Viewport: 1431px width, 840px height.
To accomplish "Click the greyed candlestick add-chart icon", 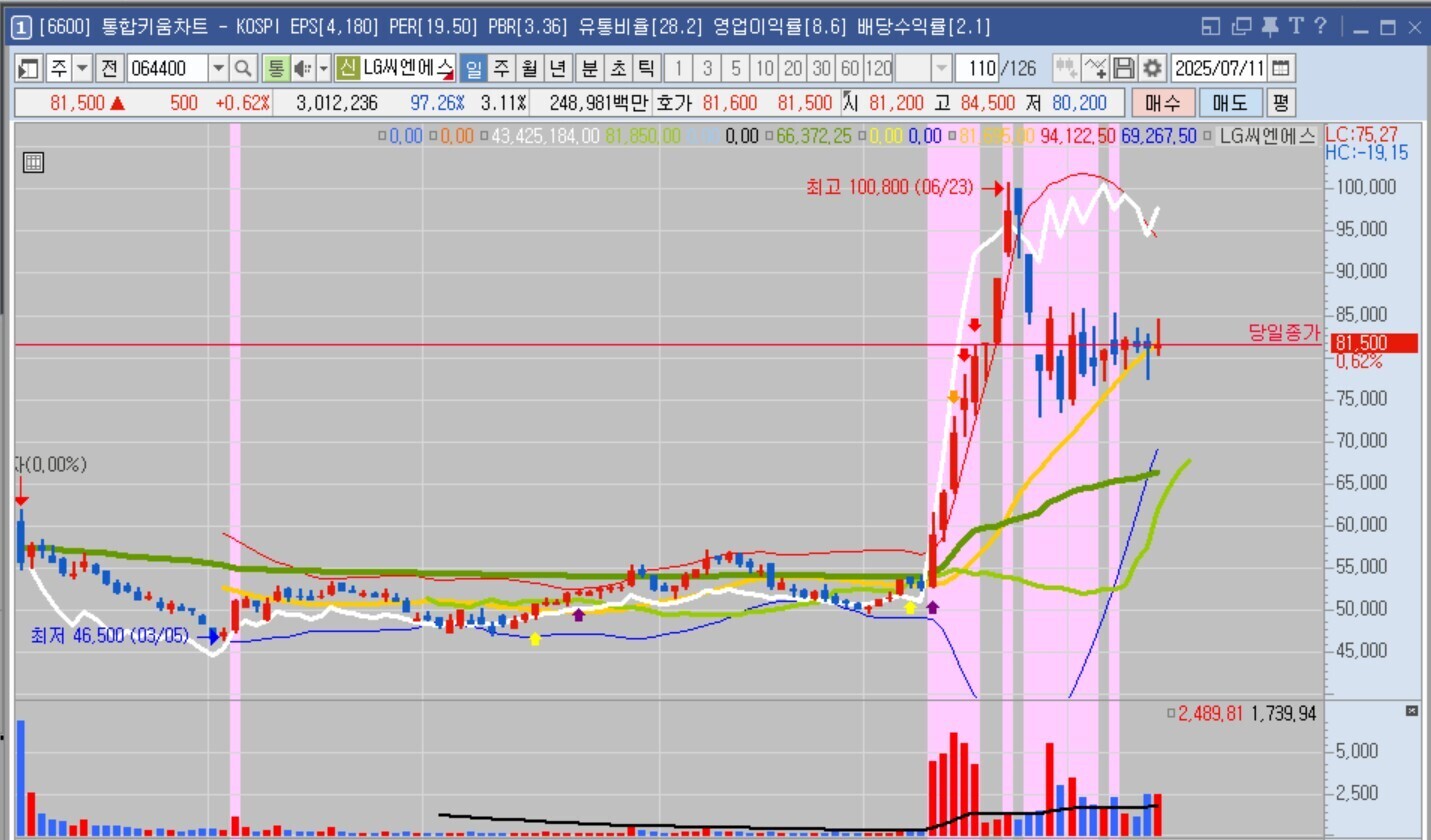I will 1066,68.
